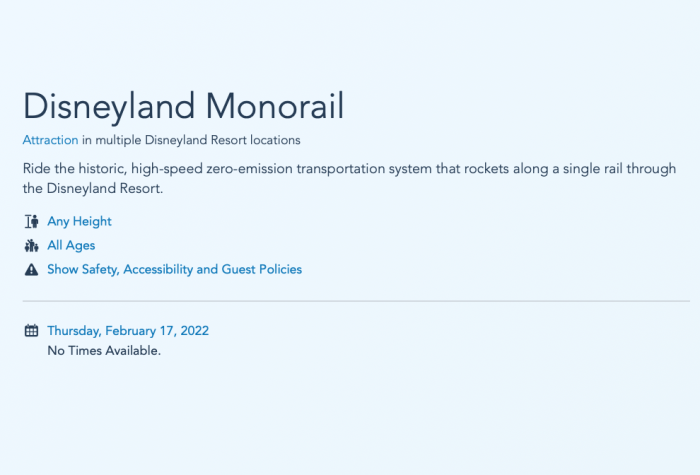Click the description line starting 'Ride the historic'
The image size is (700, 475).
350,169
